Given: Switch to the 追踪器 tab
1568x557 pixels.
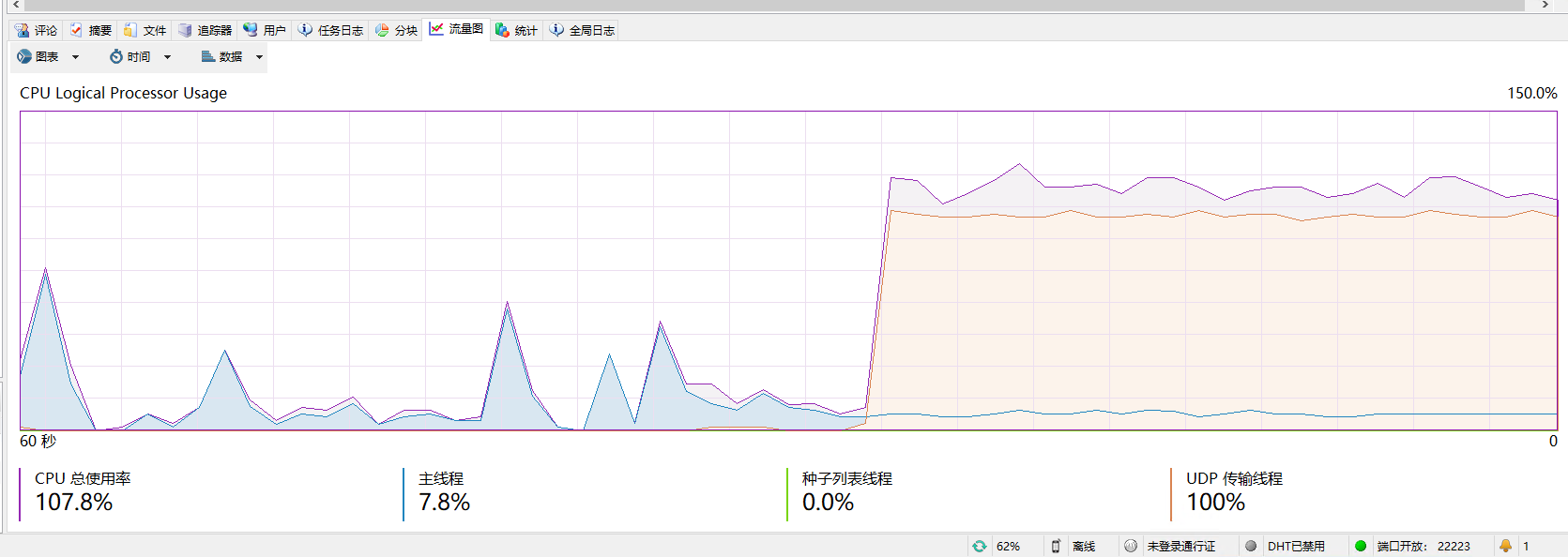Looking at the screenshot, I should 206,30.
